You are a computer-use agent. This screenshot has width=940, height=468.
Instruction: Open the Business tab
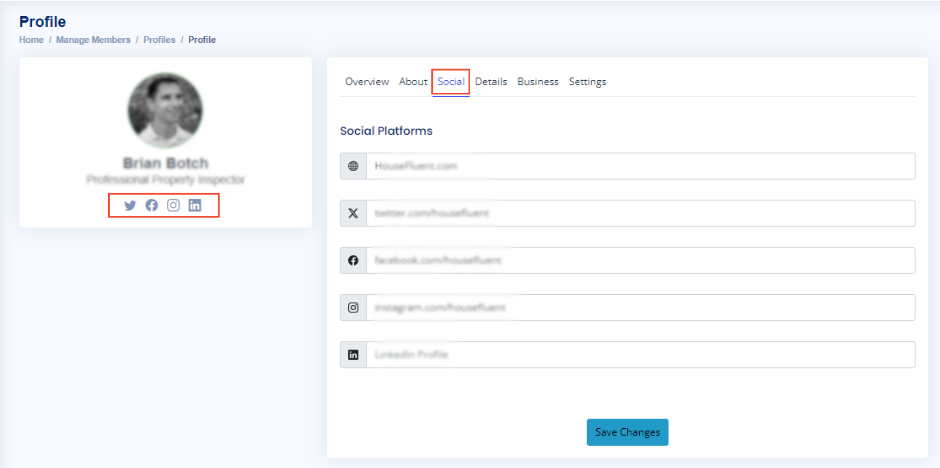click(x=538, y=82)
